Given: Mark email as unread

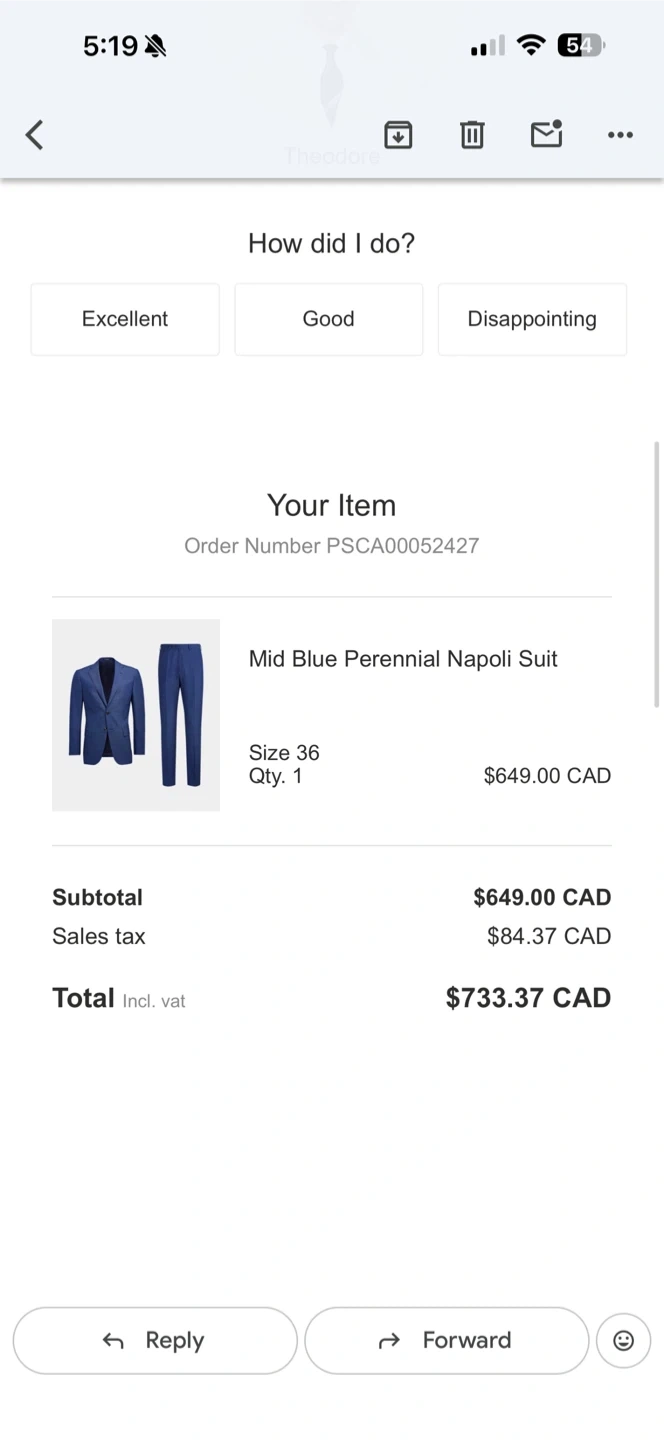Looking at the screenshot, I should point(546,134).
